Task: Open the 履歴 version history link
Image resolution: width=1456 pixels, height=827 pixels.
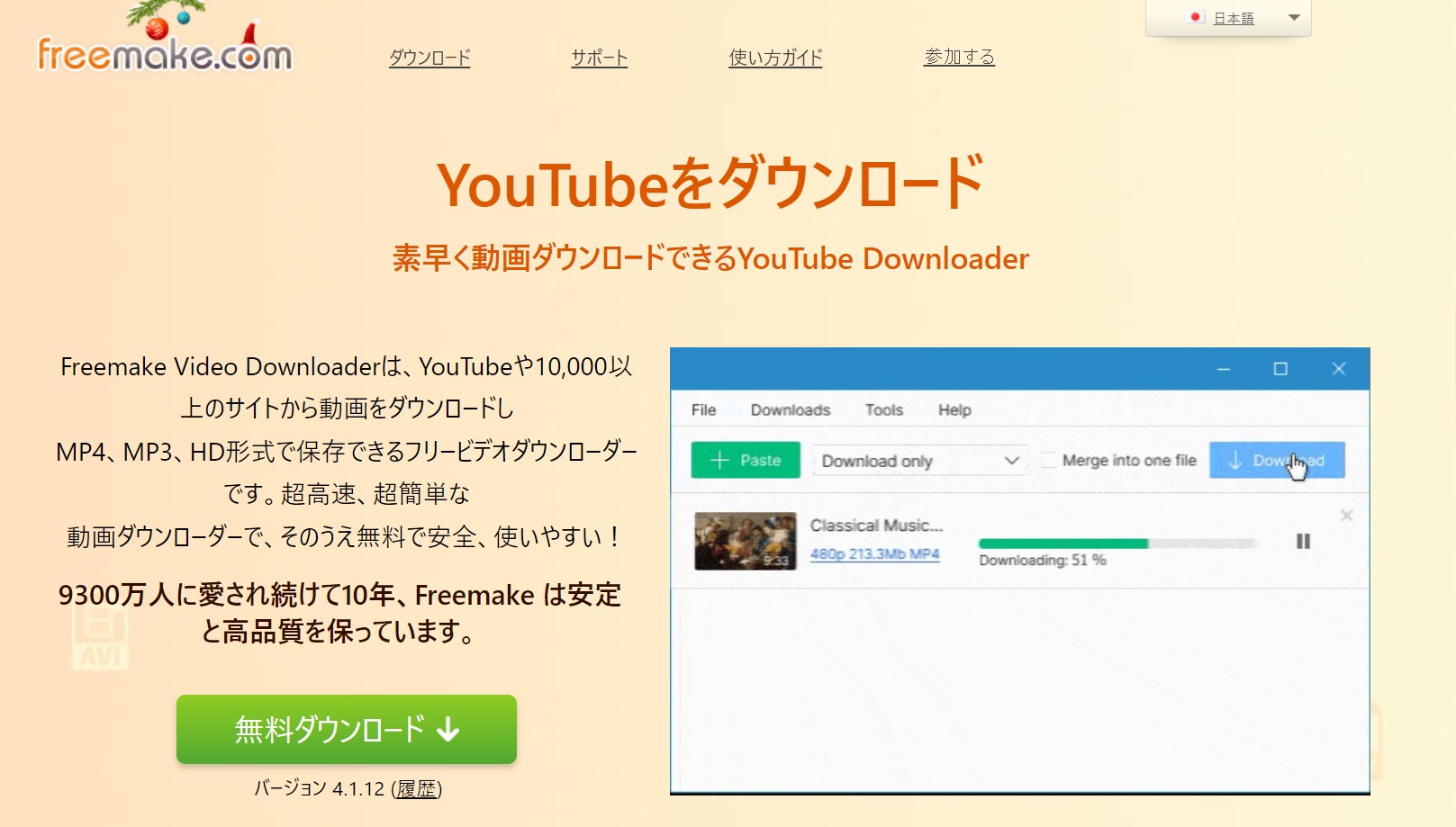Action: (416, 789)
